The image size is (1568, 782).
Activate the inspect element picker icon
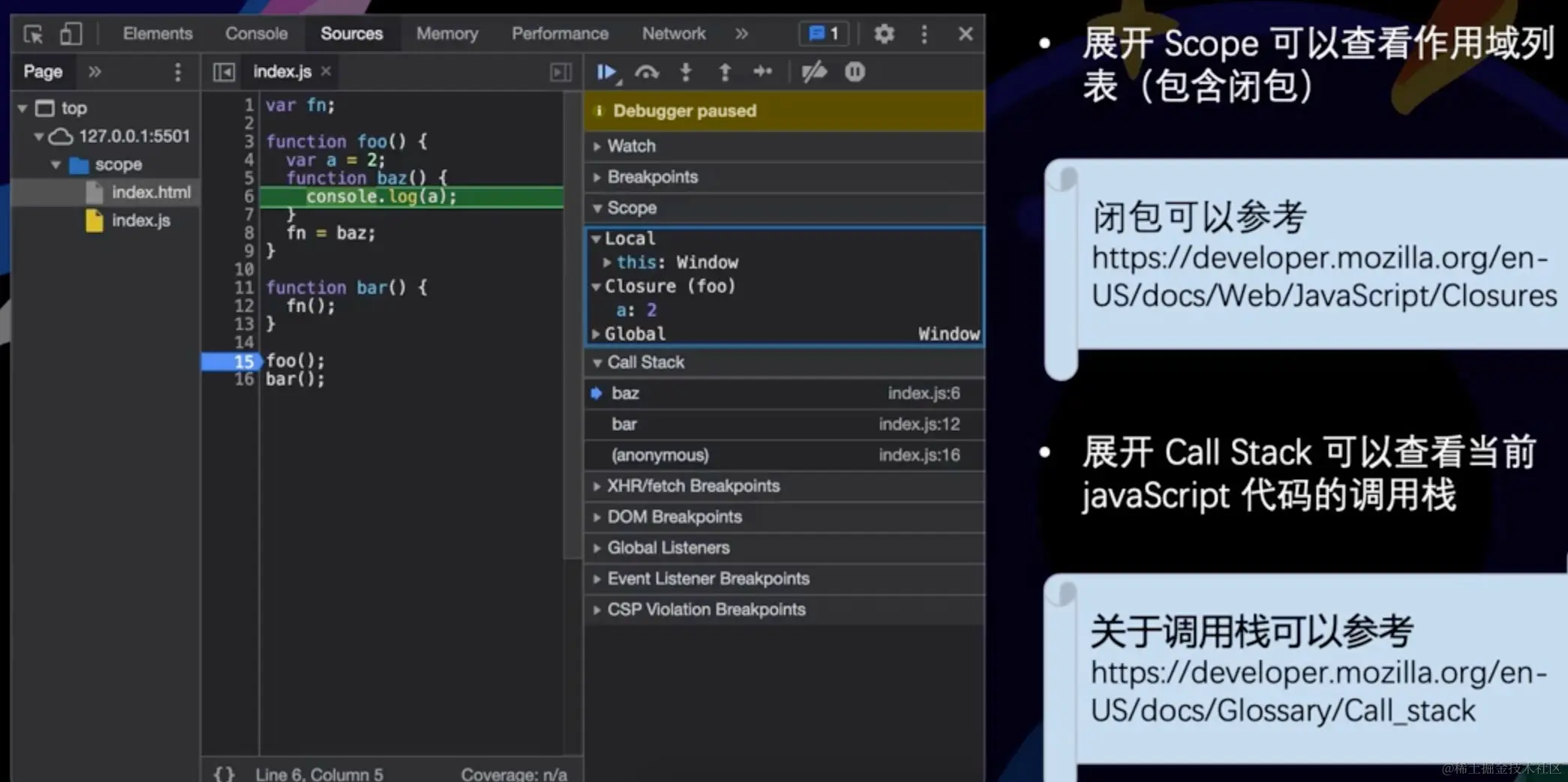click(33, 34)
